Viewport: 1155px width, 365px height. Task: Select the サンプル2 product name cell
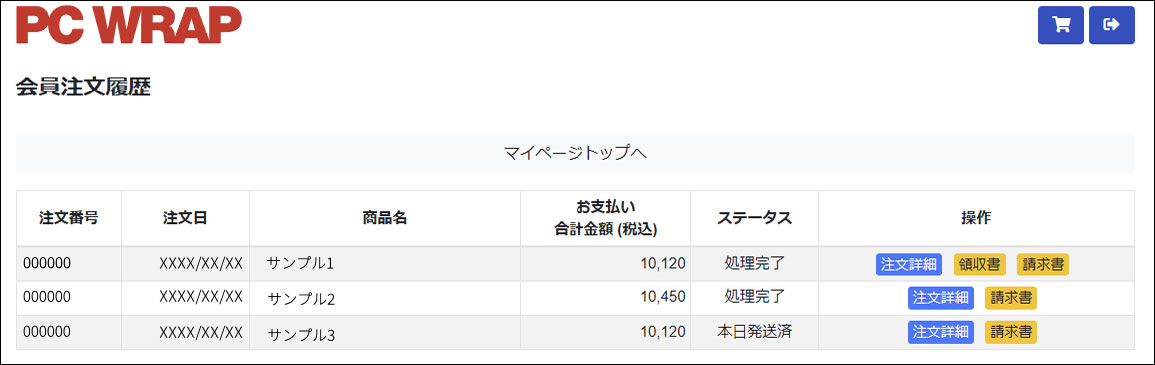pyautogui.click(x=385, y=299)
